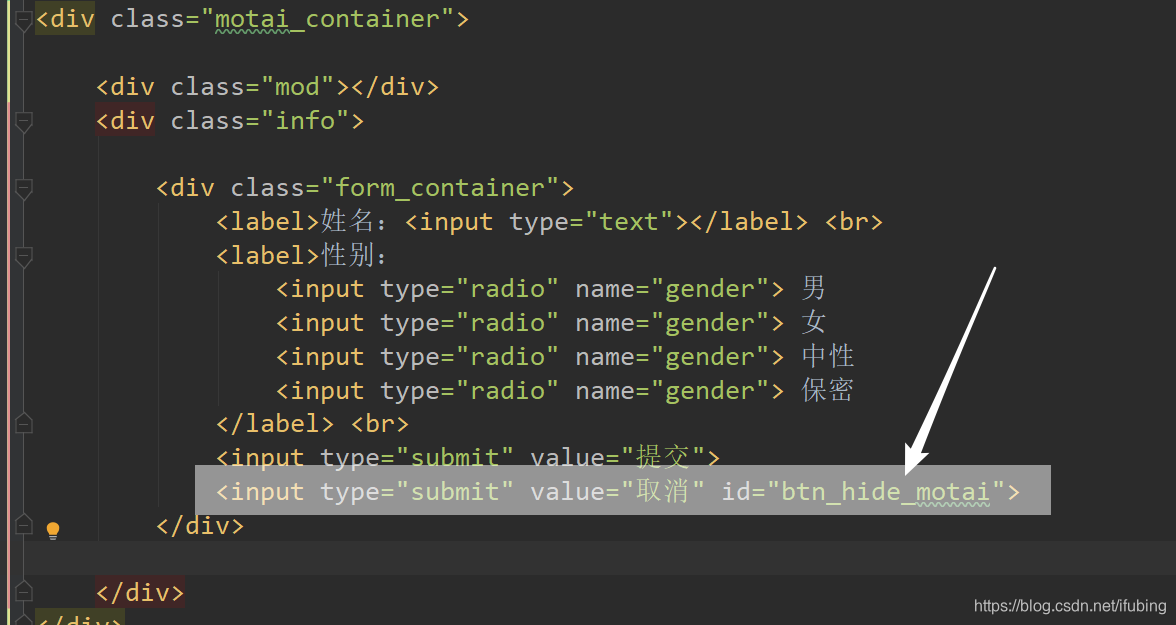The width and height of the screenshot is (1176, 625).
Task: Place cursor in line div class="motai_container"
Action: 252,19
